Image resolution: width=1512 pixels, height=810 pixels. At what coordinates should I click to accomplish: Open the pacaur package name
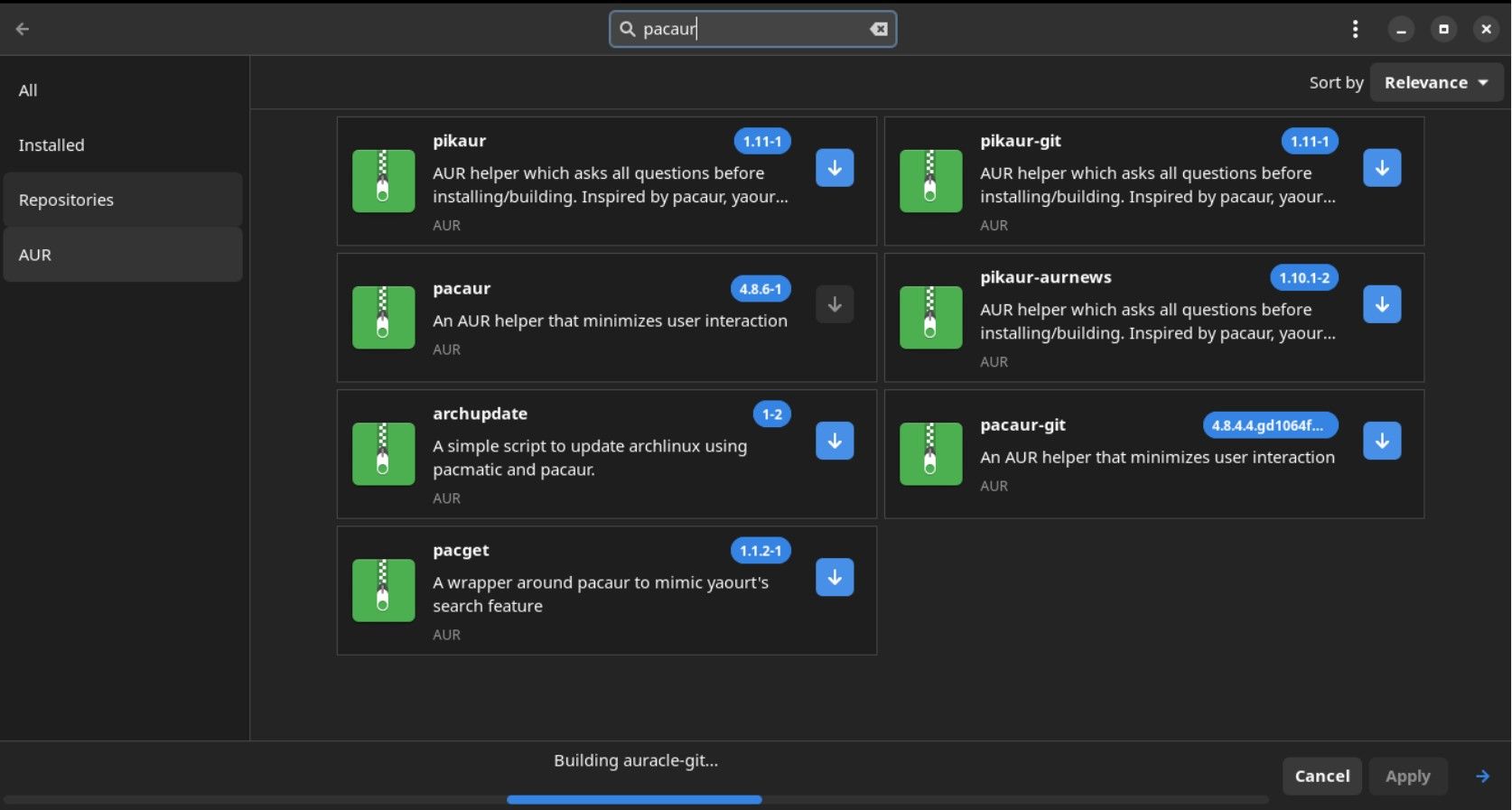(x=462, y=289)
